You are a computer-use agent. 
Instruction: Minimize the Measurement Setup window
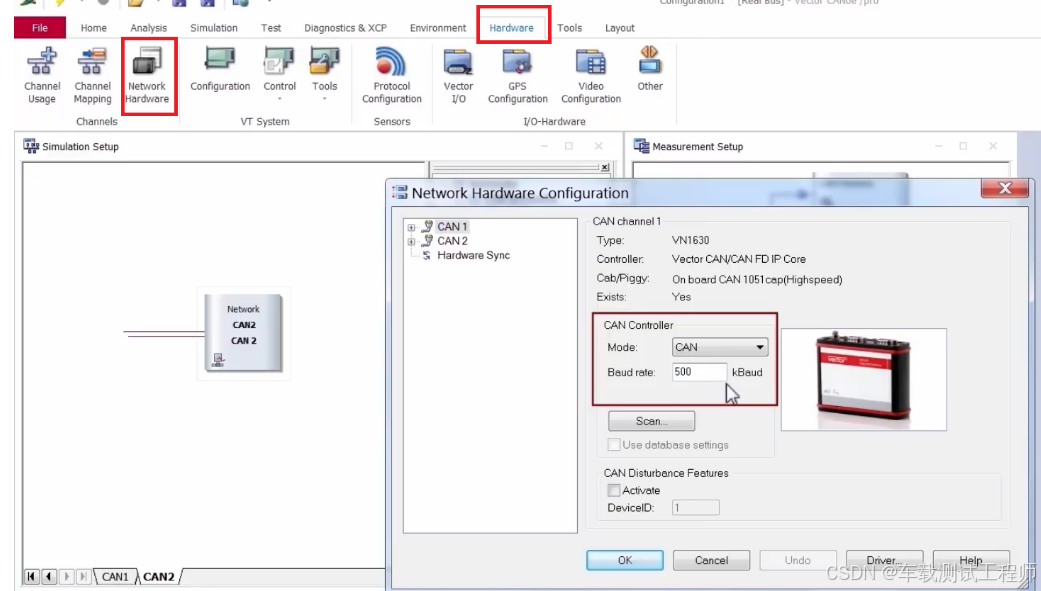click(938, 146)
